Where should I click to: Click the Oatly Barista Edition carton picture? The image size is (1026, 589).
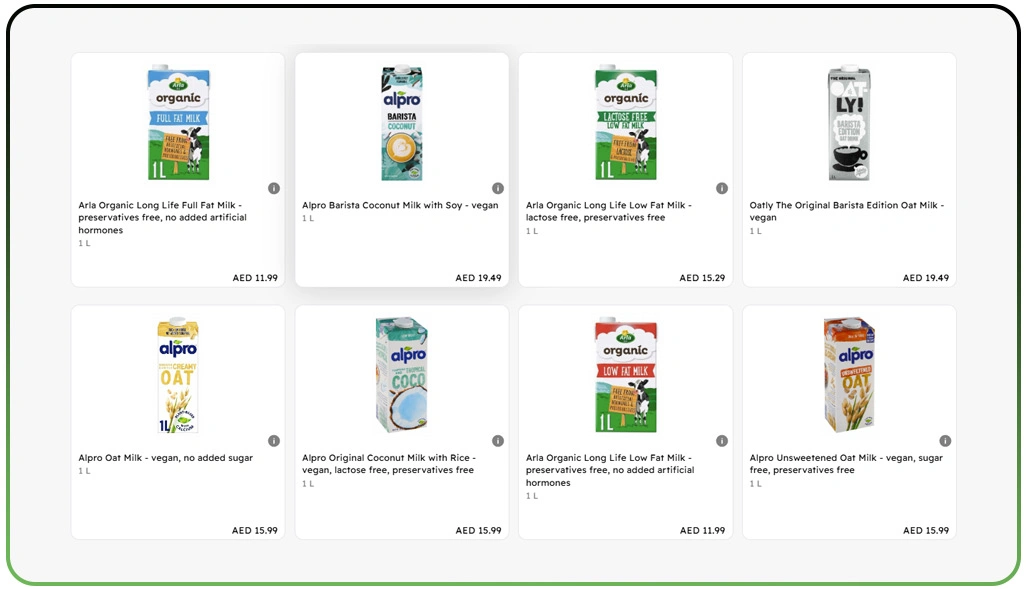coord(849,123)
